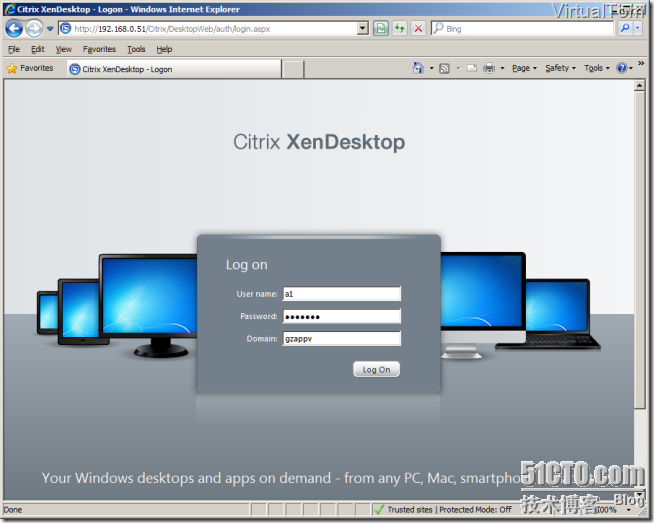Screen dimensions: 654x523
Task: Click the Bing search box
Action: tap(523, 28)
